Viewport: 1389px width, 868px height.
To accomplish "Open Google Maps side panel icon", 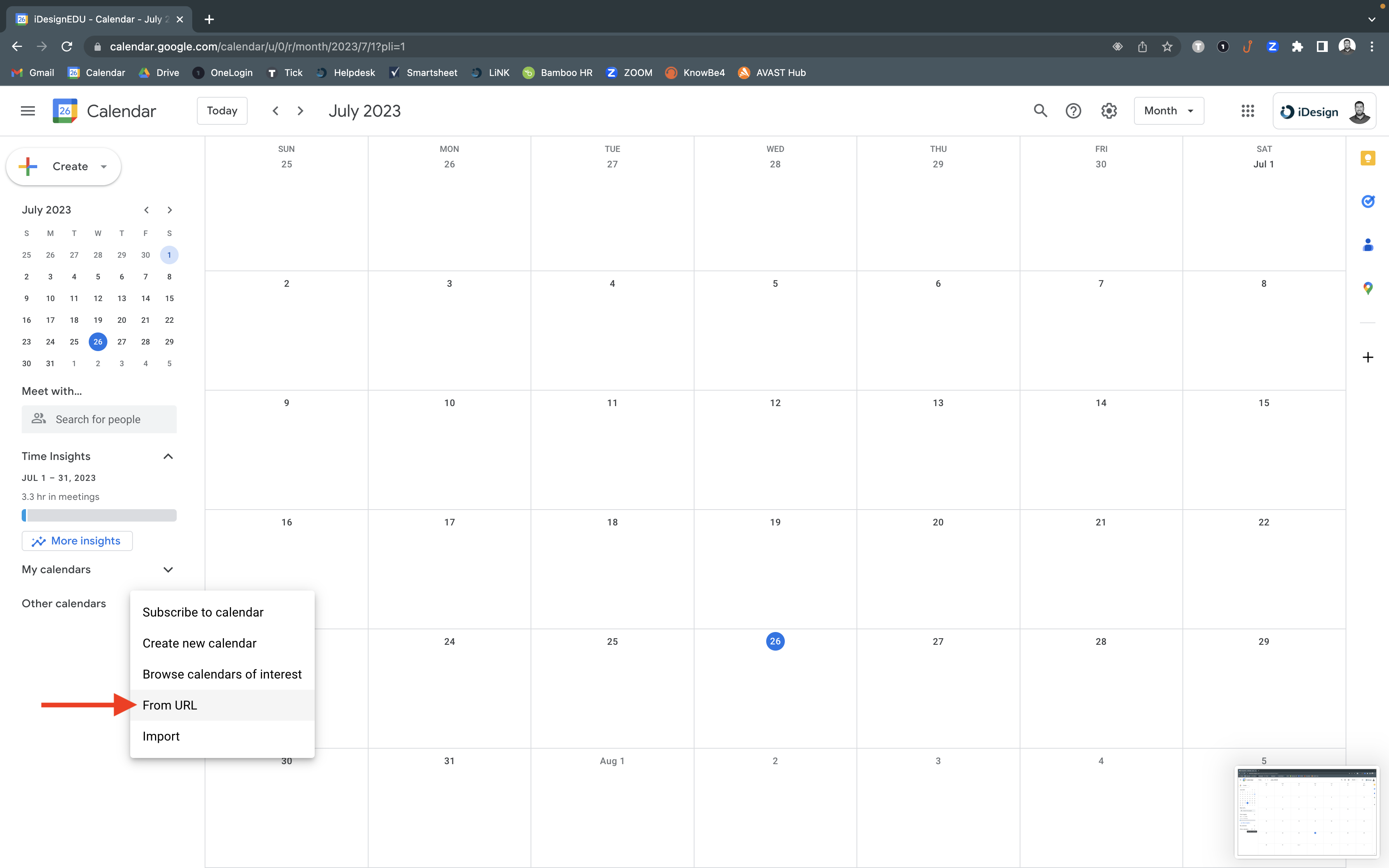I will pyautogui.click(x=1368, y=288).
